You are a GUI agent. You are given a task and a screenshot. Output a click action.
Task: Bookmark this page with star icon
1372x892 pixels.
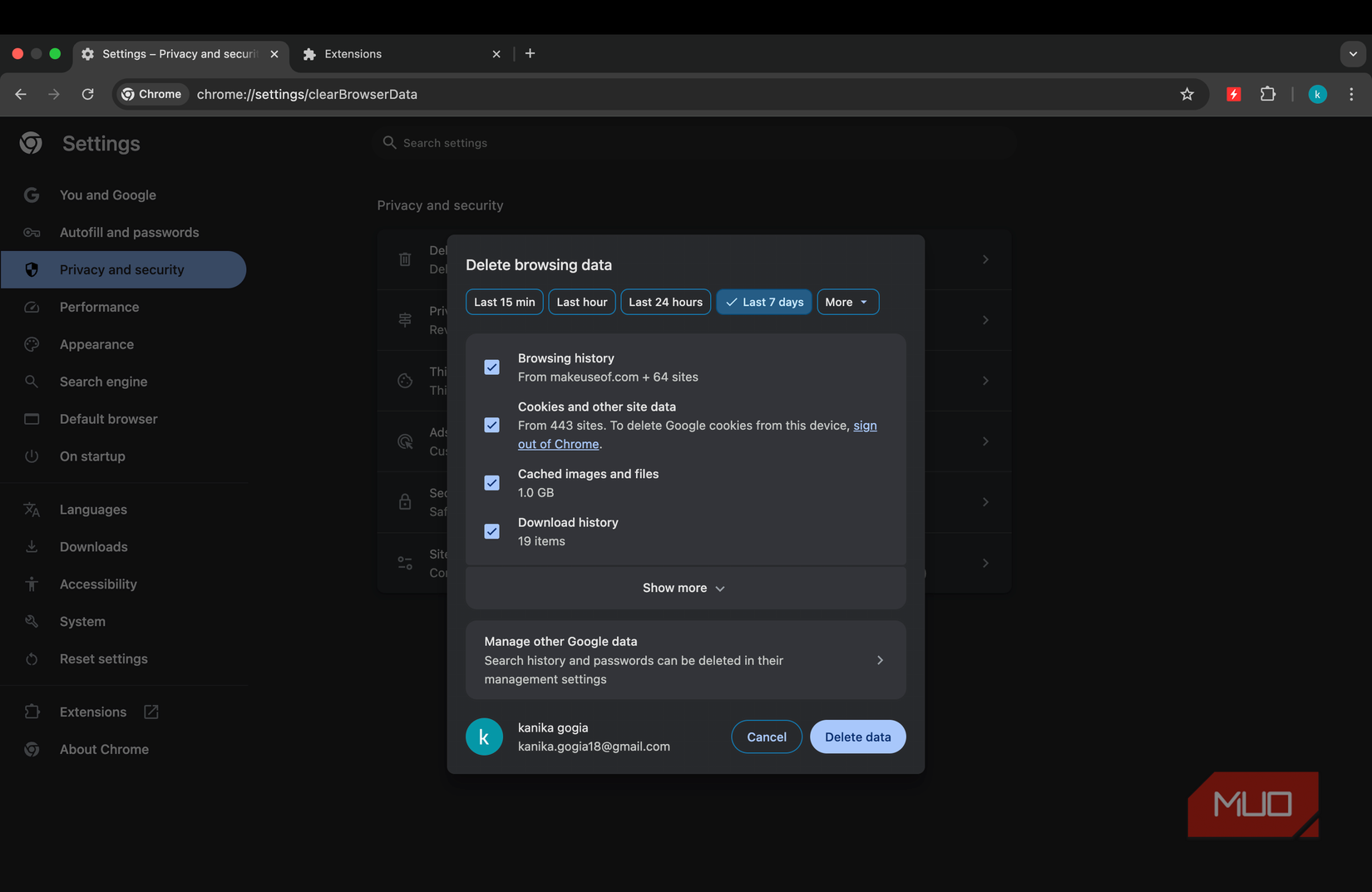pos(1187,94)
